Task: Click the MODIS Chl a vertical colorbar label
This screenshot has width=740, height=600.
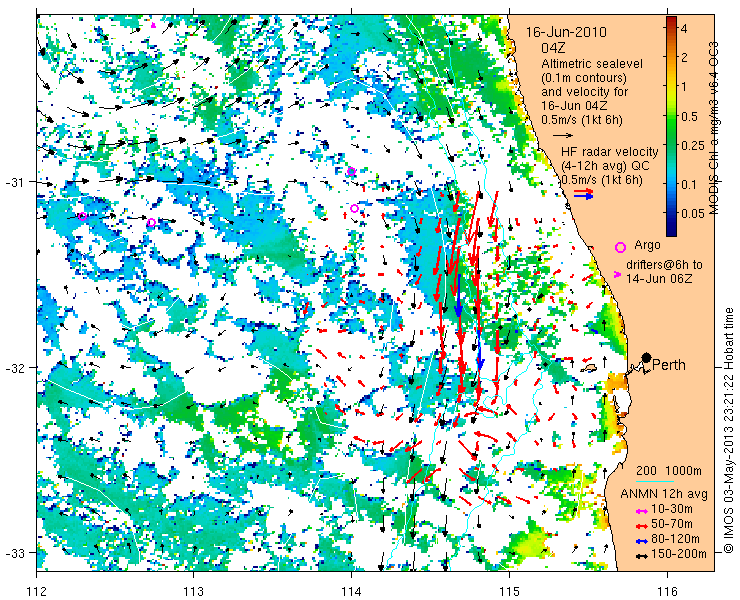Action: click(714, 128)
